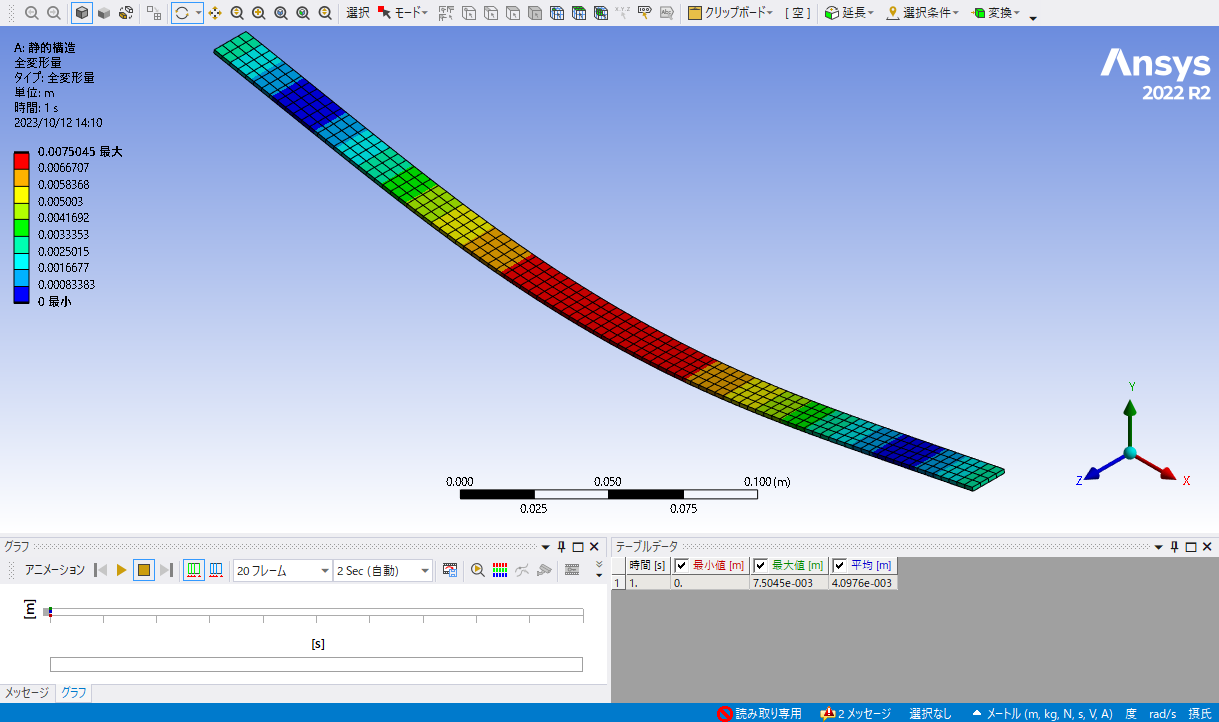Select the 7.5045e-003 maximum value cell
This screenshot has width=1219, height=722.
pyautogui.click(x=789, y=582)
